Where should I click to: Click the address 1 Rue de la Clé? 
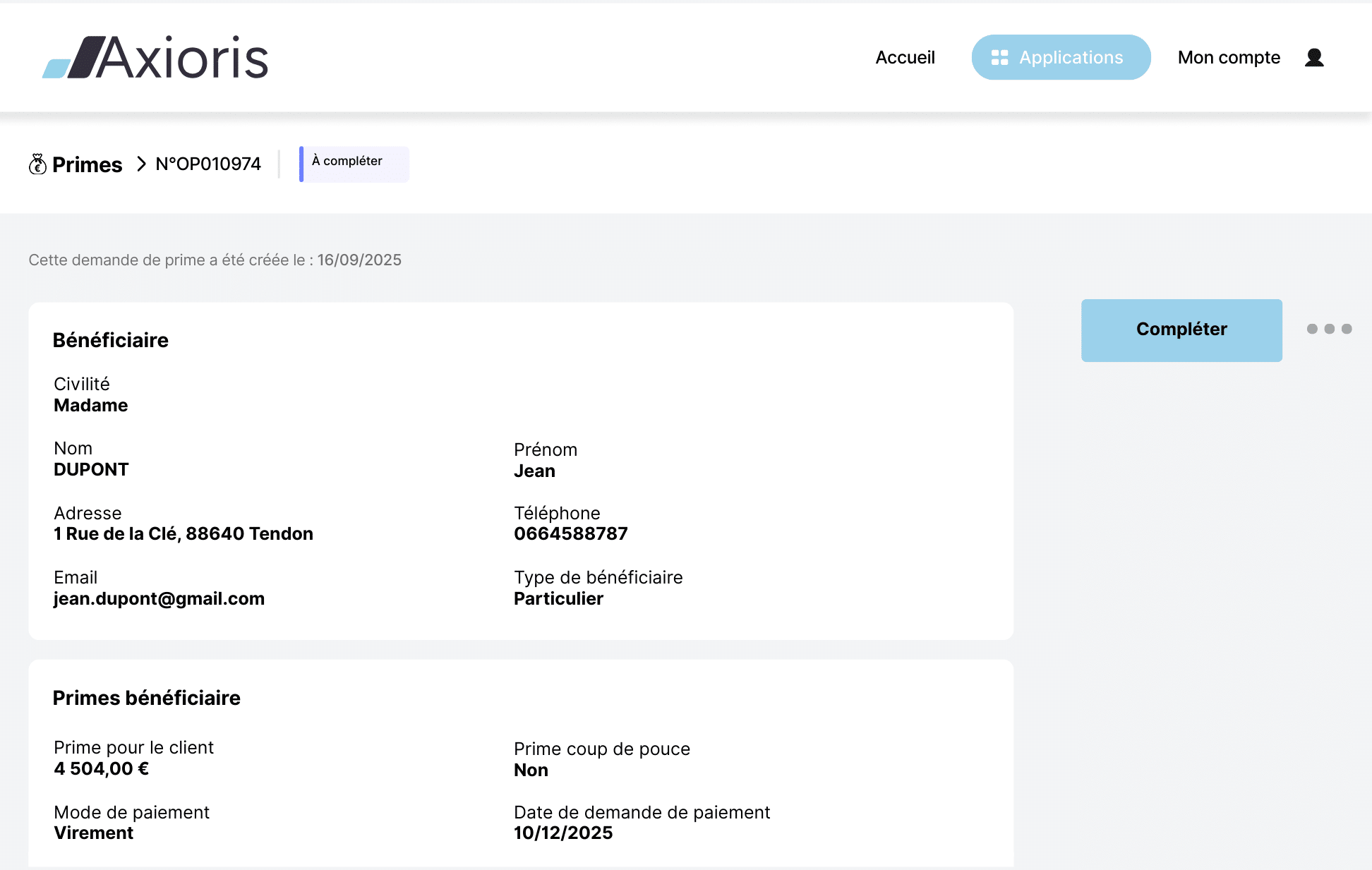click(x=183, y=533)
